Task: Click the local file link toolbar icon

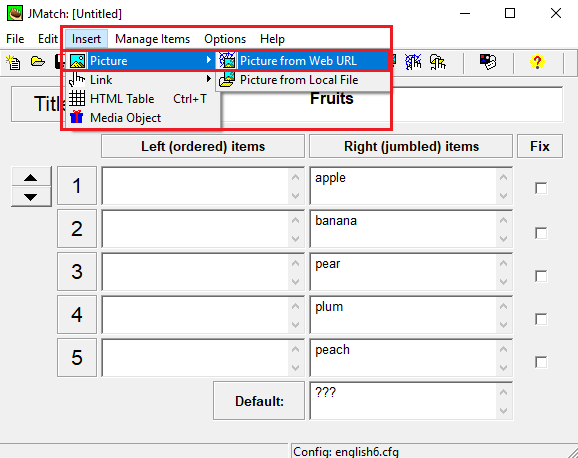Action: [438, 62]
